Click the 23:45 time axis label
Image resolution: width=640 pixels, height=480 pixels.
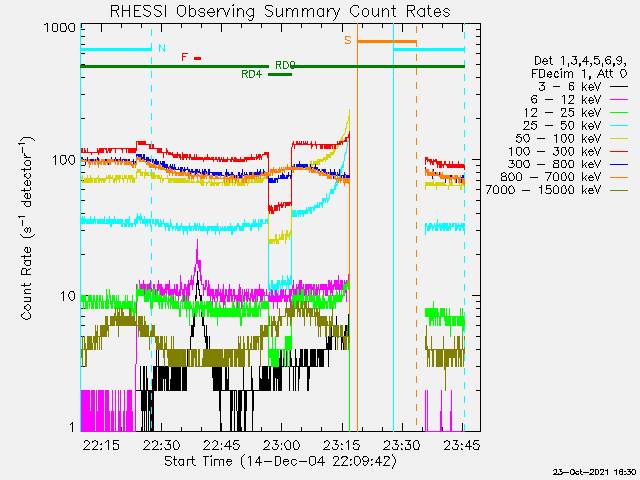[x=462, y=445]
